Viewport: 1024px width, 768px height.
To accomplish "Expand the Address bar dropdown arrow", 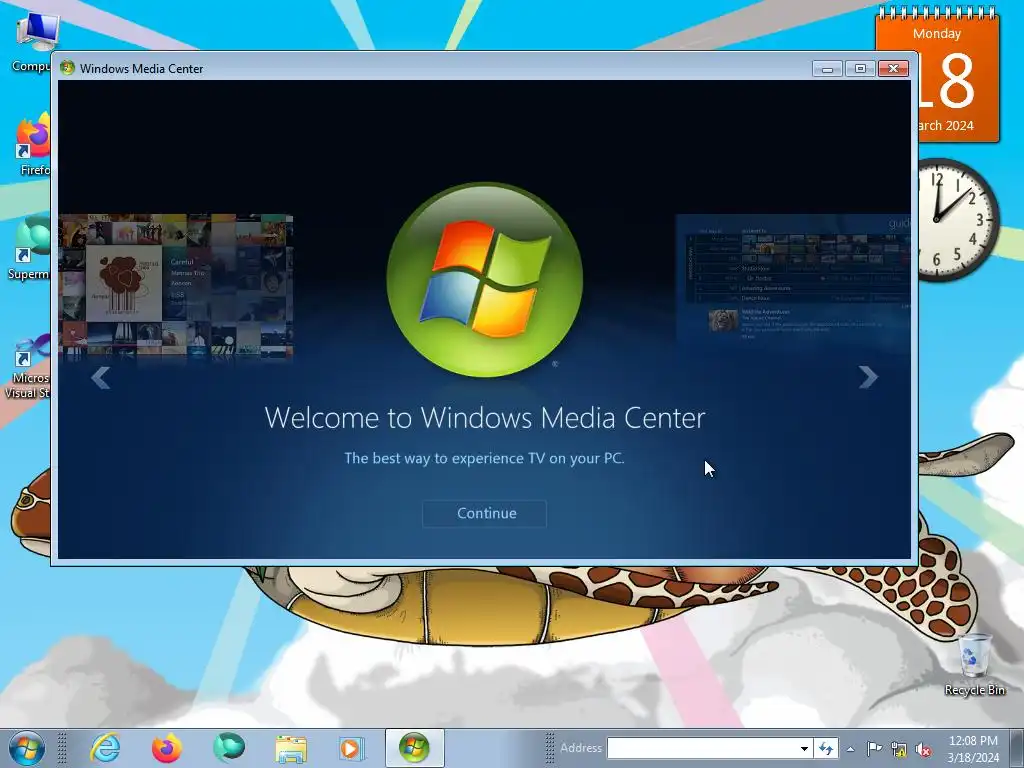I will click(805, 748).
